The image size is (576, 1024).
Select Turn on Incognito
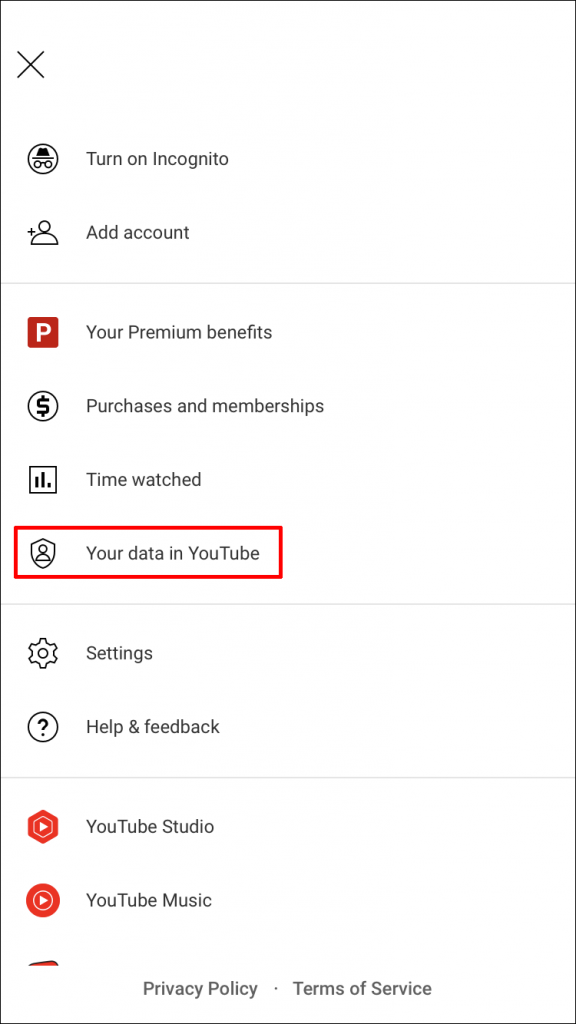click(x=157, y=158)
